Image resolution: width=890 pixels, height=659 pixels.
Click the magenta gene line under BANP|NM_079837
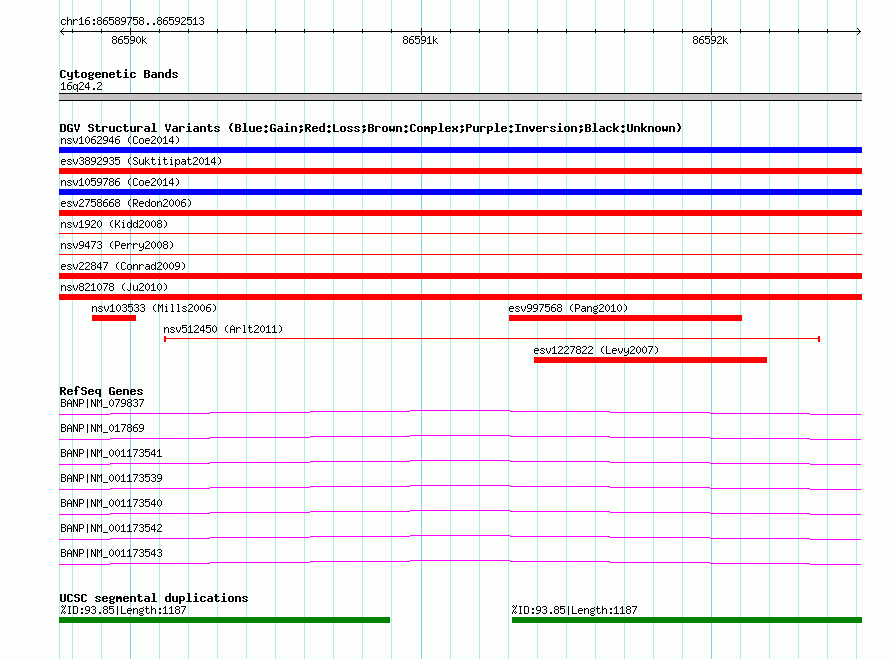(460, 412)
